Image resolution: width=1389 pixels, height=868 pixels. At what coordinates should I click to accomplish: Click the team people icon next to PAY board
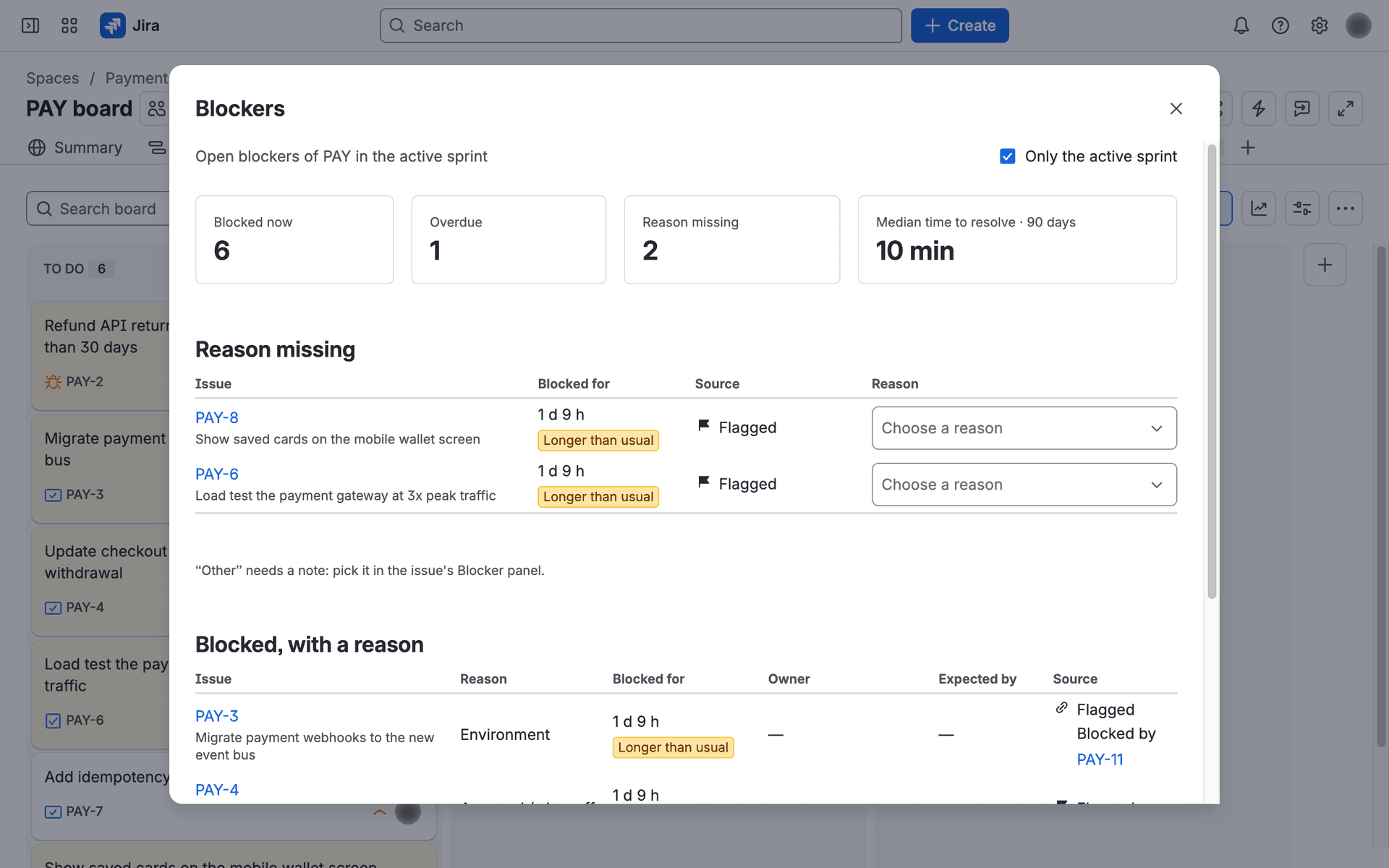(155, 109)
